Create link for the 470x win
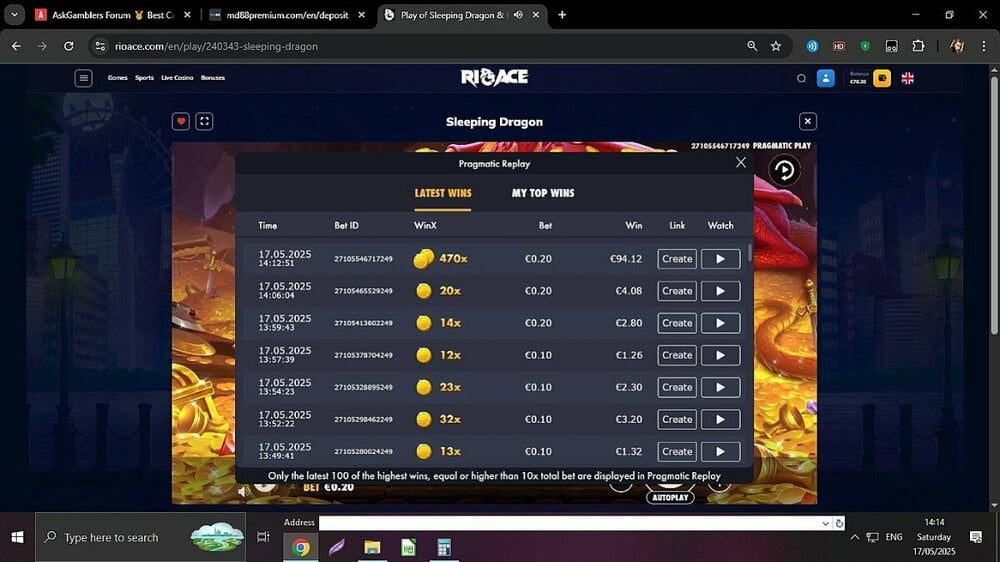The image size is (1000, 562). (677, 259)
